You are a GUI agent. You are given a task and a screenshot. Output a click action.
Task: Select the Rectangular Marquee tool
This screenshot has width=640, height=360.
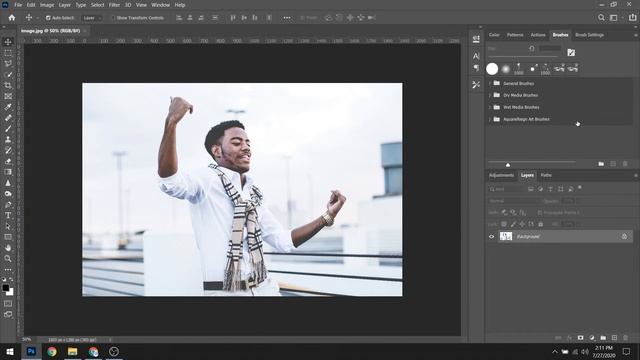point(8,53)
